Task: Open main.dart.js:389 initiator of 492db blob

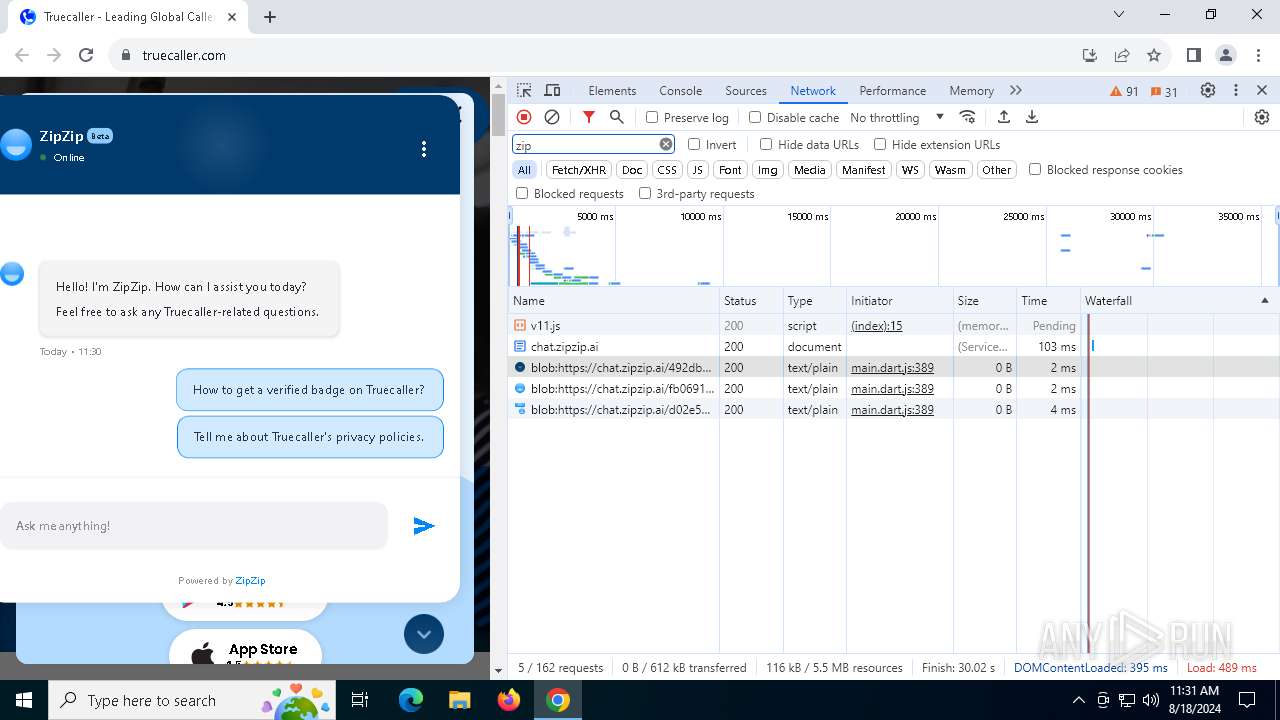Action: coord(892,368)
